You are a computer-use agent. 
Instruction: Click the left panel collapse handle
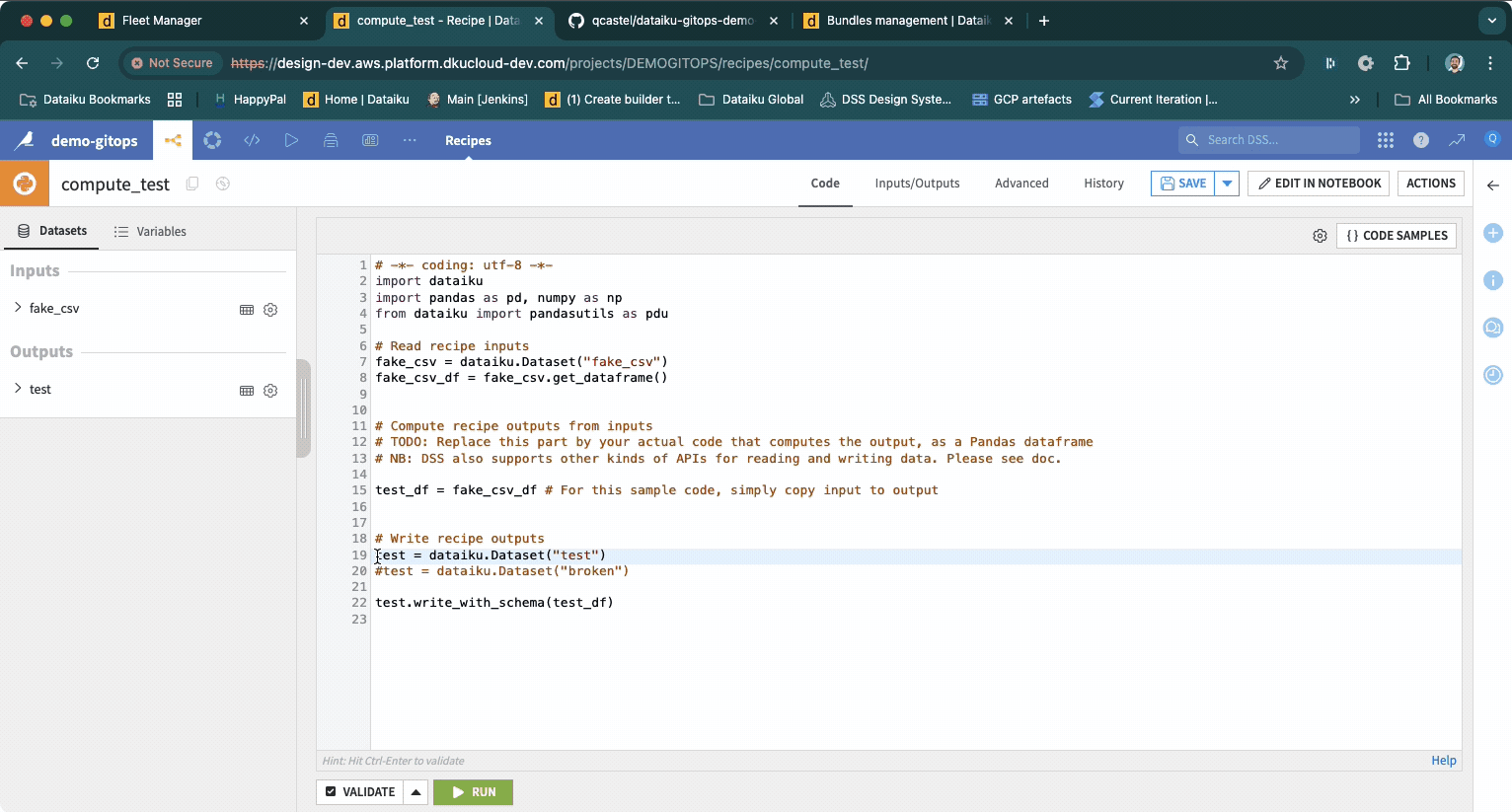coord(304,407)
